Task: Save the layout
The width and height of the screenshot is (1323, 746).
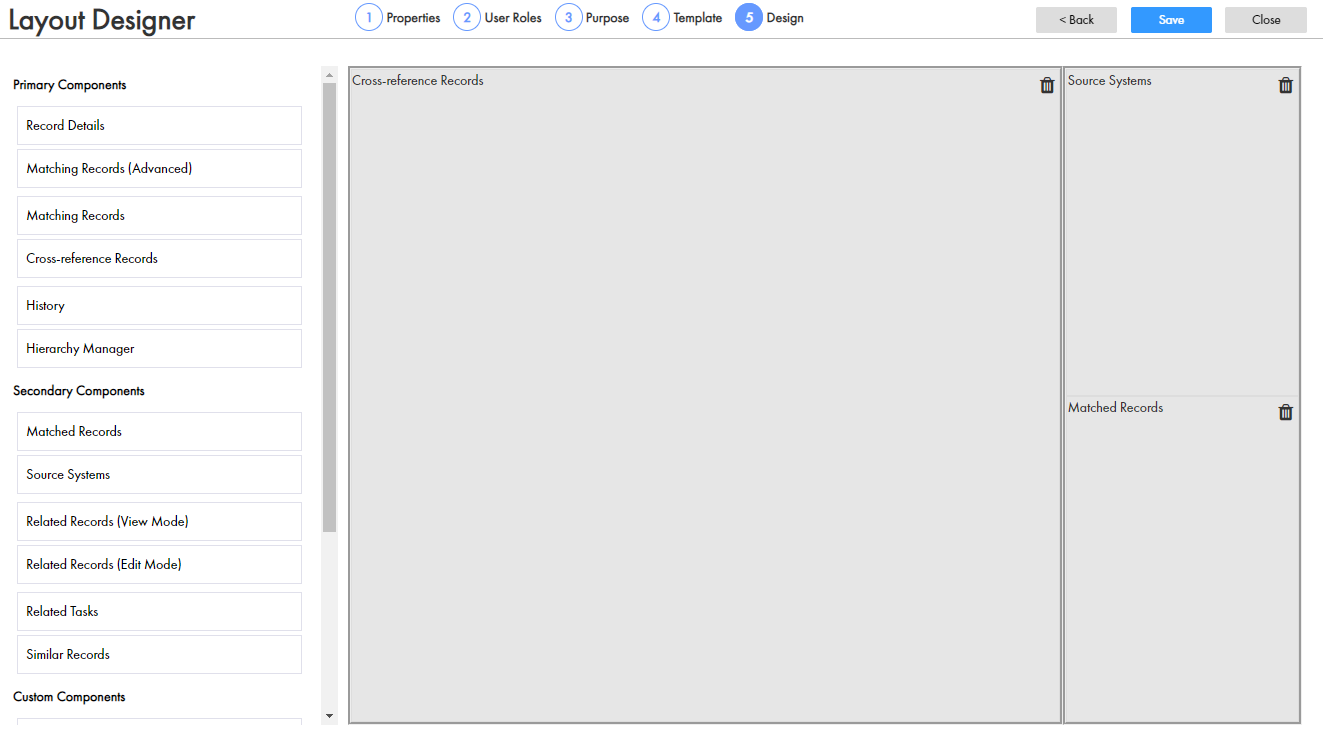Action: click(x=1171, y=20)
